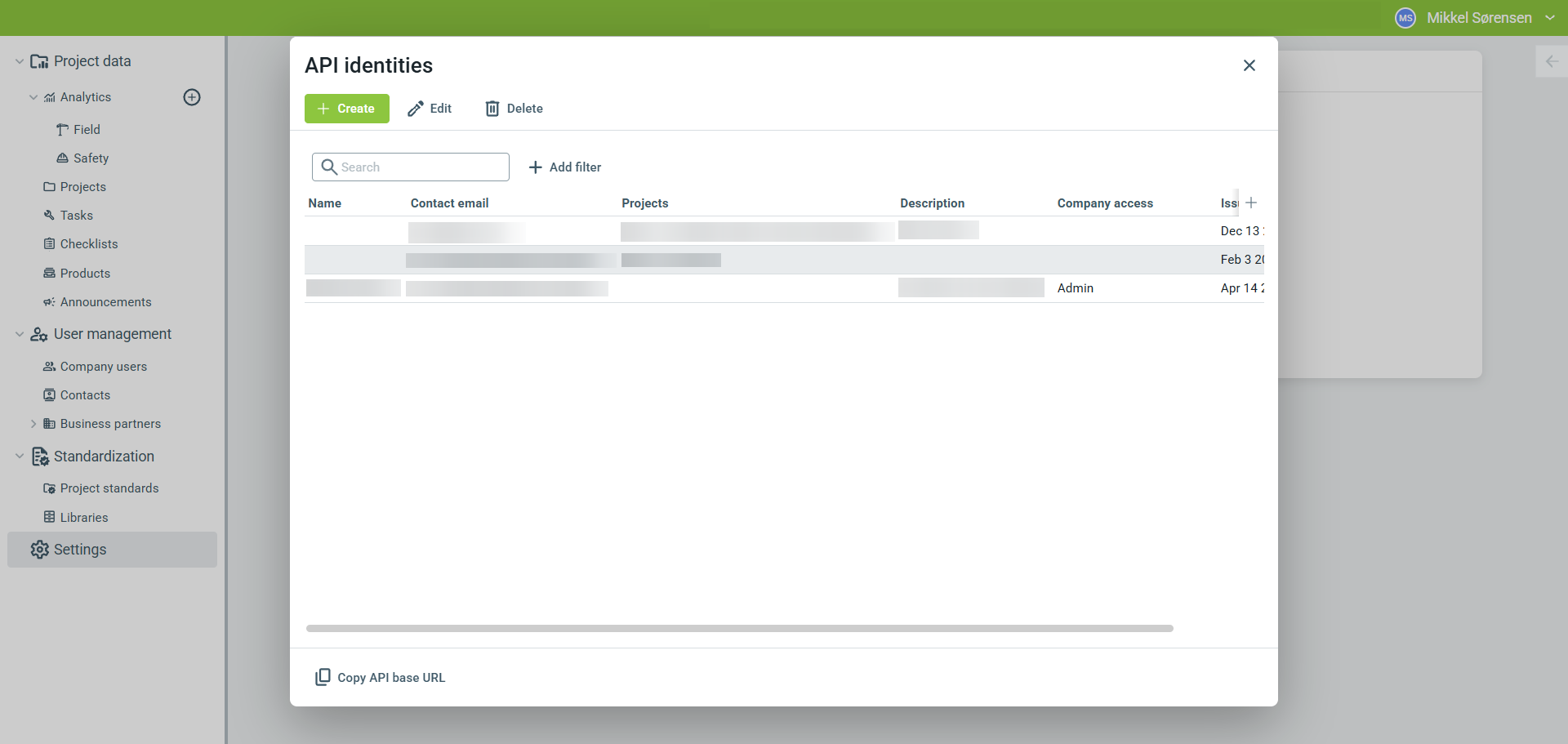Close the API identities dialog
The height and width of the screenshot is (744, 1568).
(1249, 65)
